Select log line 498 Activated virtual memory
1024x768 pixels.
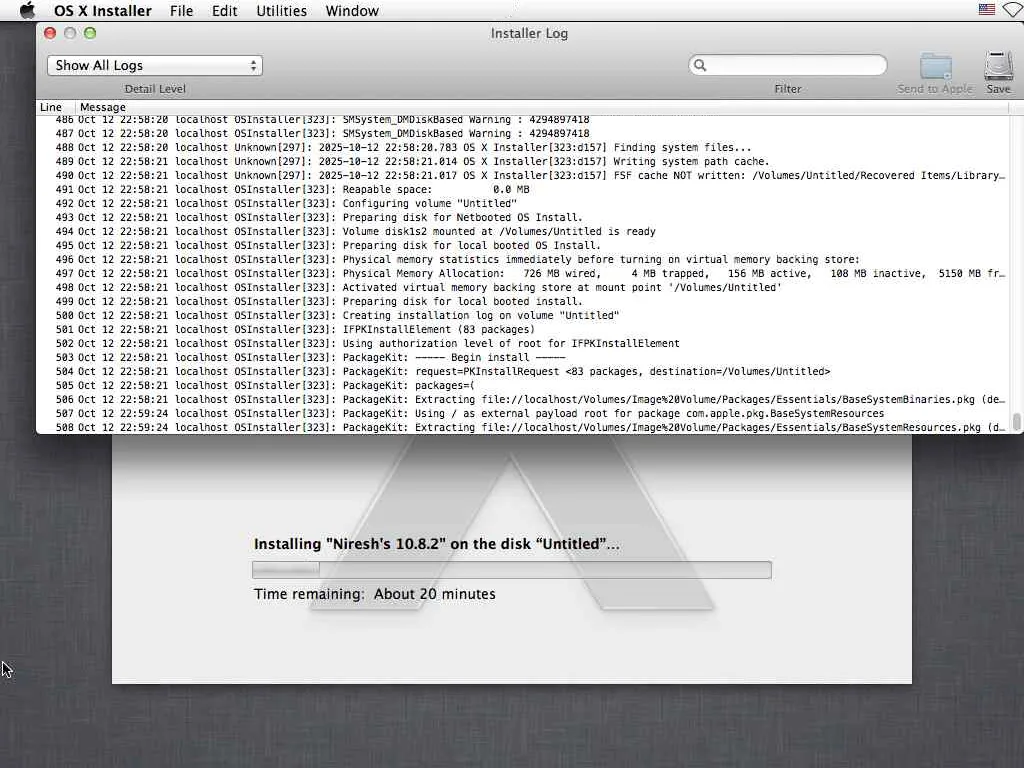click(x=522, y=288)
